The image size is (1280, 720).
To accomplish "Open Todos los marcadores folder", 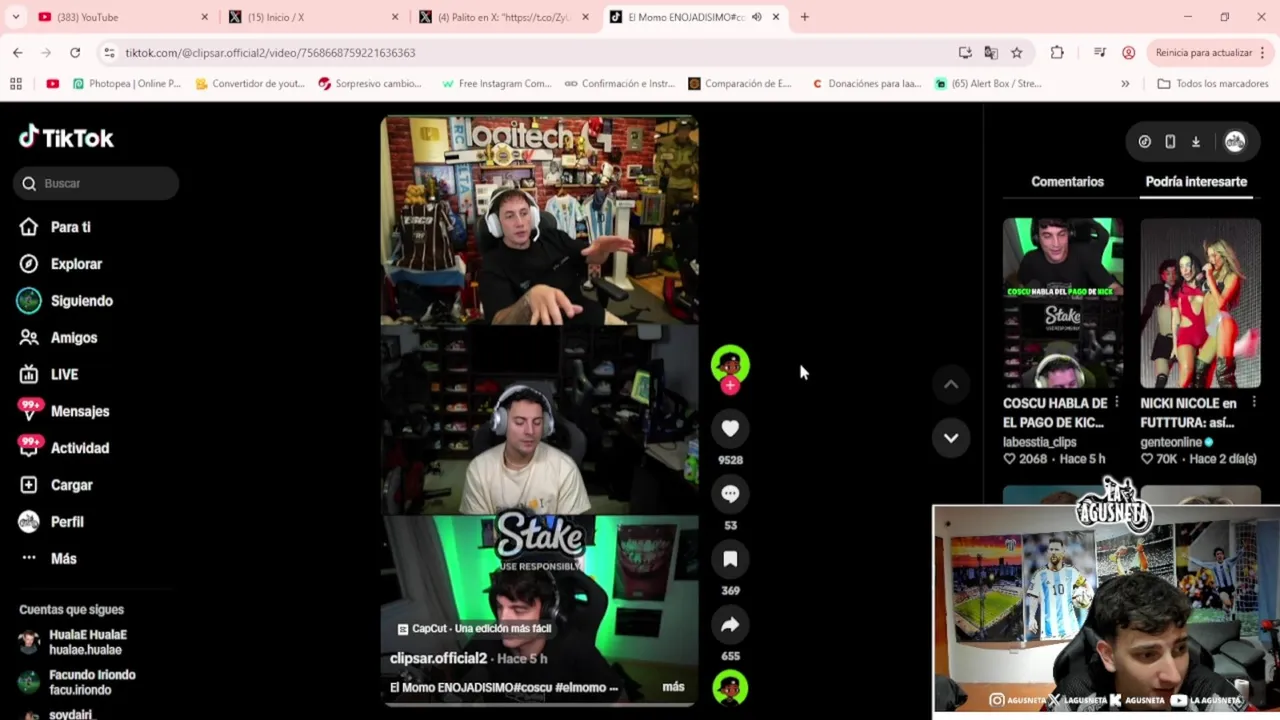I will tap(1214, 84).
